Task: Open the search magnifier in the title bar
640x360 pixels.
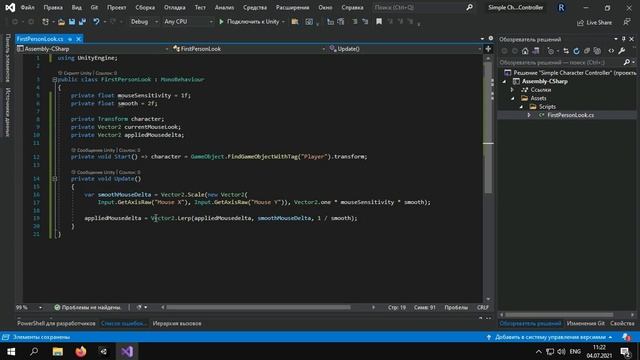Action: point(470,7)
